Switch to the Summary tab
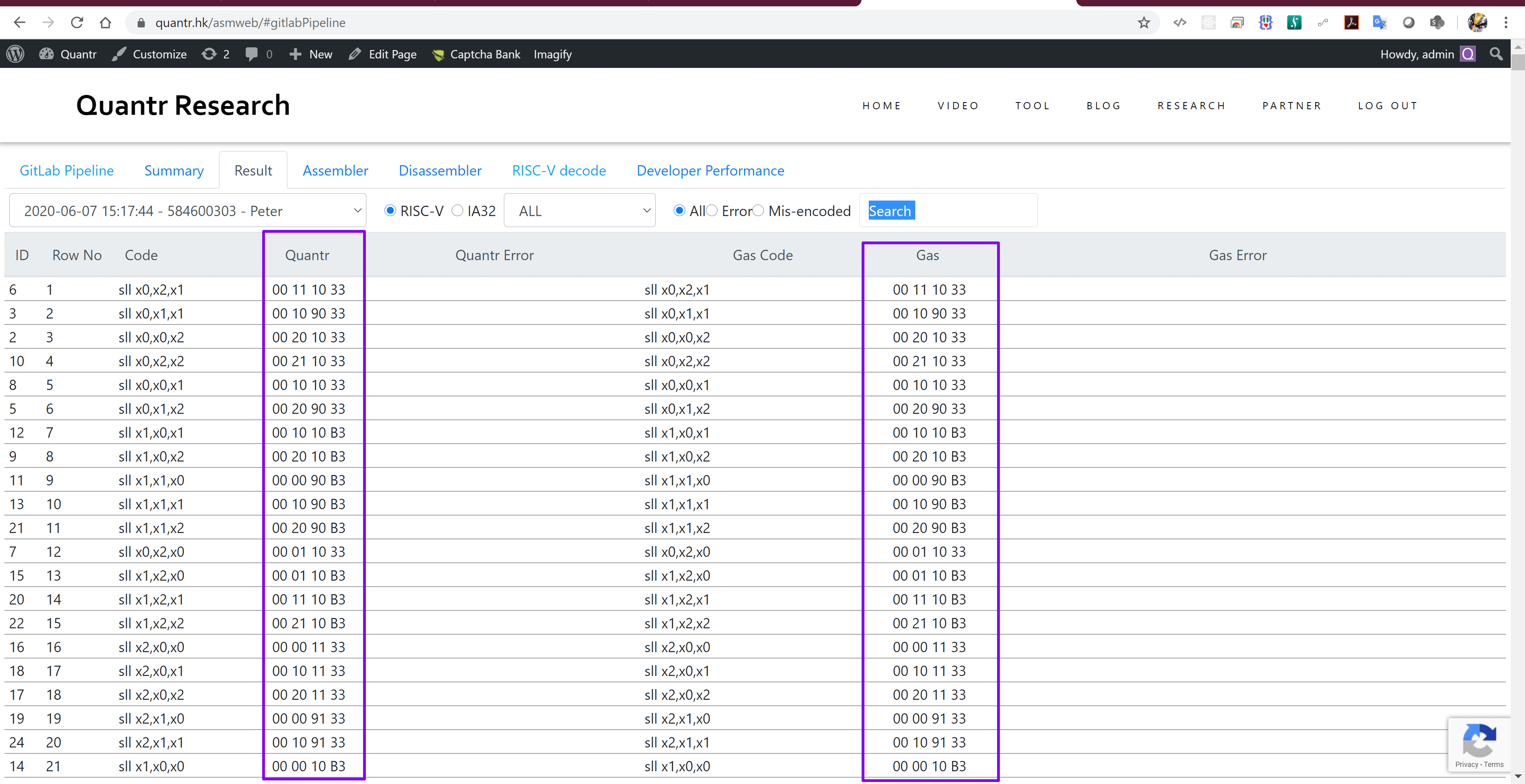The image size is (1525, 784). pyautogui.click(x=174, y=170)
